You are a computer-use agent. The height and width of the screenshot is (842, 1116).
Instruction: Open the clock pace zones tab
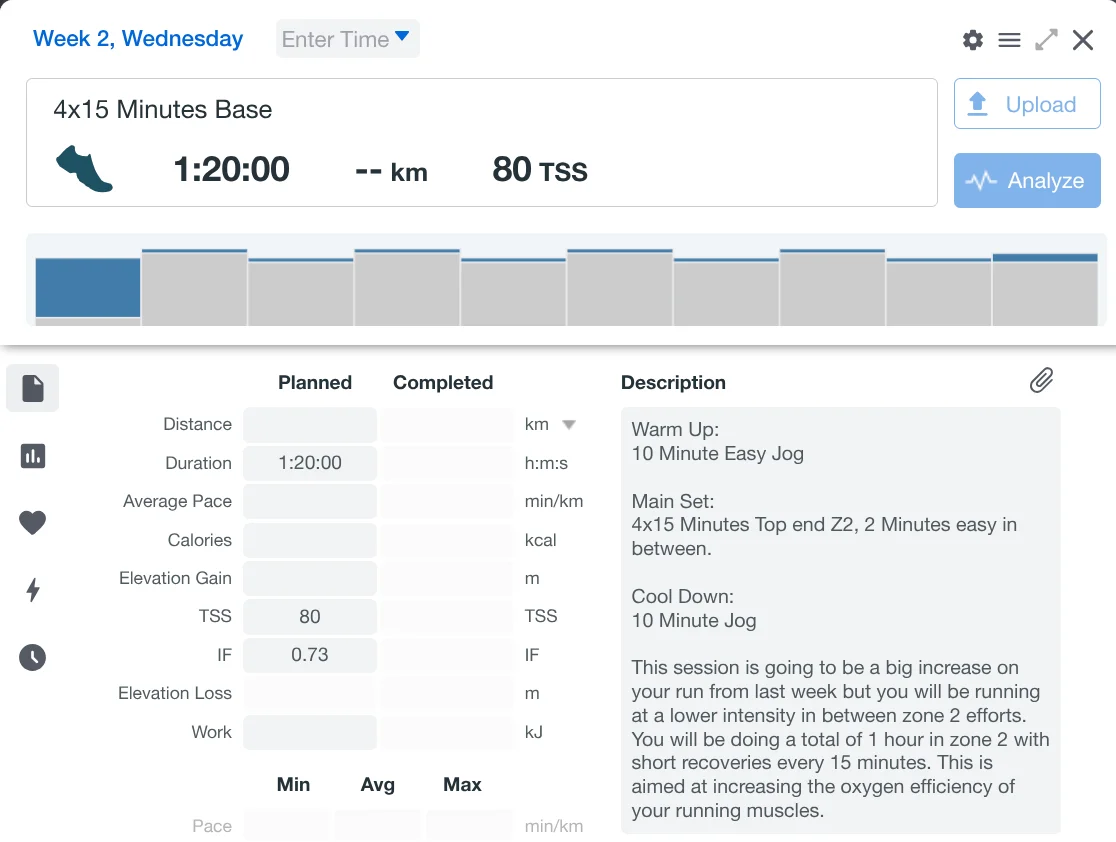pos(33,657)
